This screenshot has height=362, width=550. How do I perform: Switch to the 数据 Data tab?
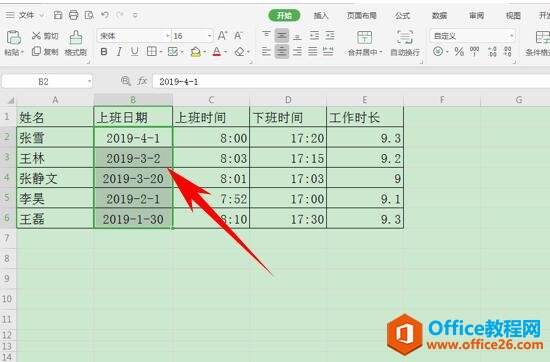440,15
